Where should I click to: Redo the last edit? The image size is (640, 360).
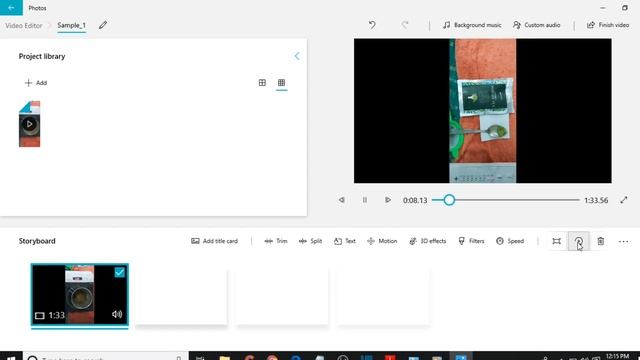(x=404, y=25)
